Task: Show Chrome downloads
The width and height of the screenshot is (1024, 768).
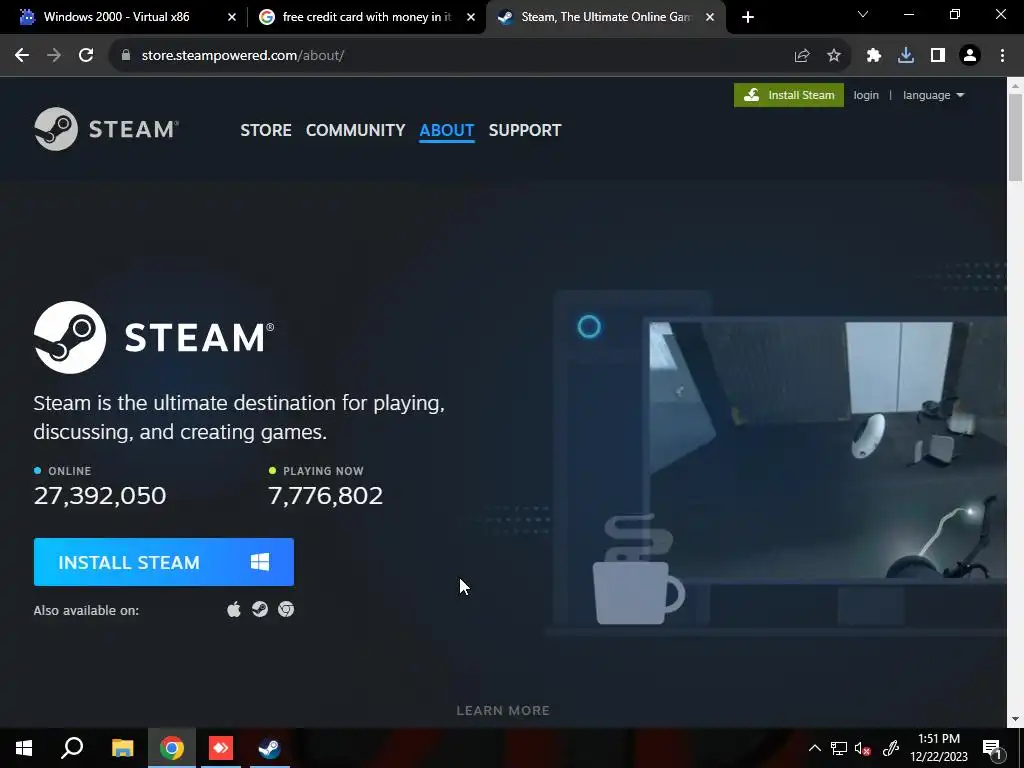Action: coord(906,56)
